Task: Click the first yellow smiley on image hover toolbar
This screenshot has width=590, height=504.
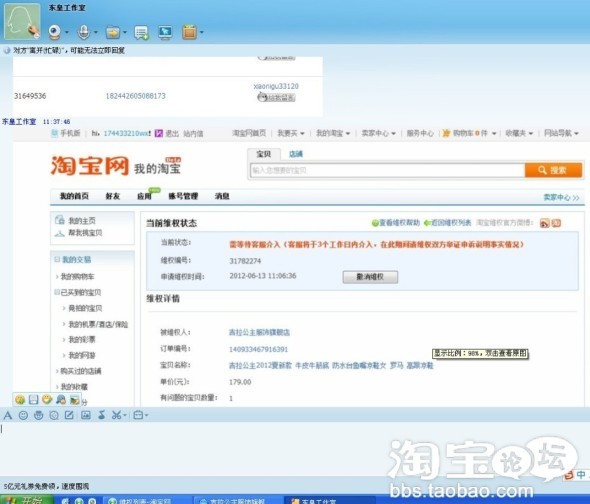Action: 20,400
